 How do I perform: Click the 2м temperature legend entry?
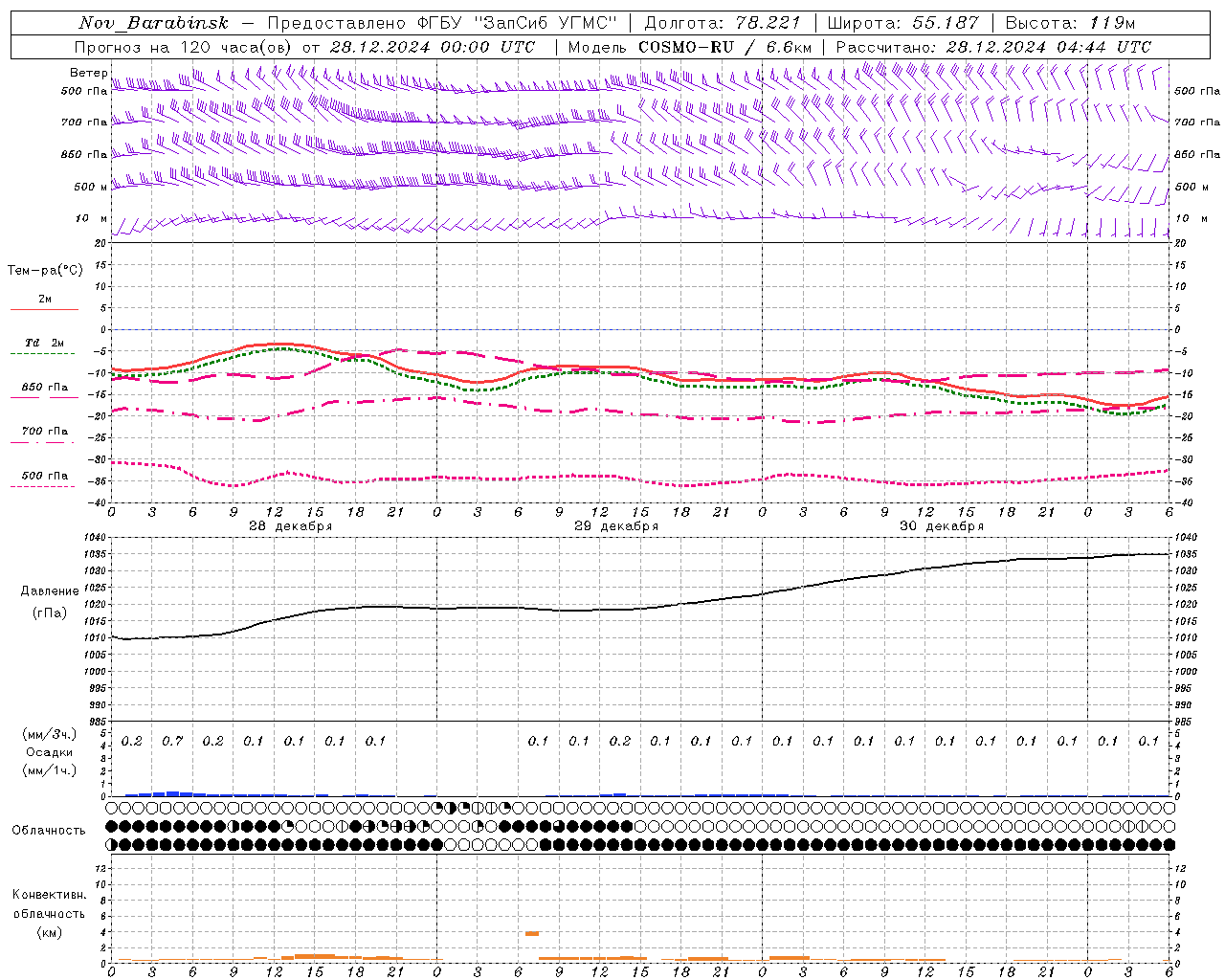45,299
